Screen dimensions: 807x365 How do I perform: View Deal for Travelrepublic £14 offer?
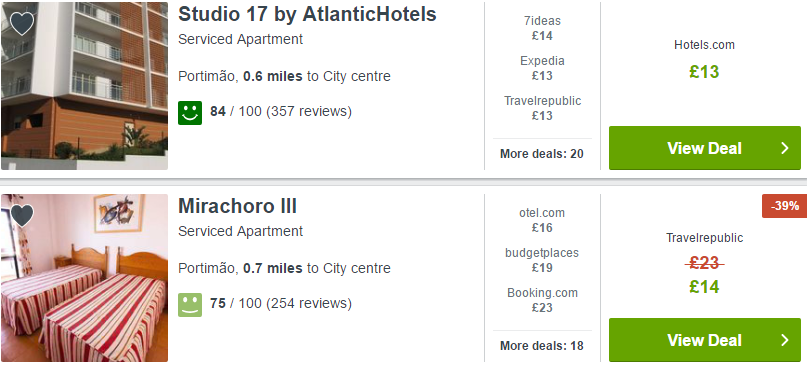point(705,340)
